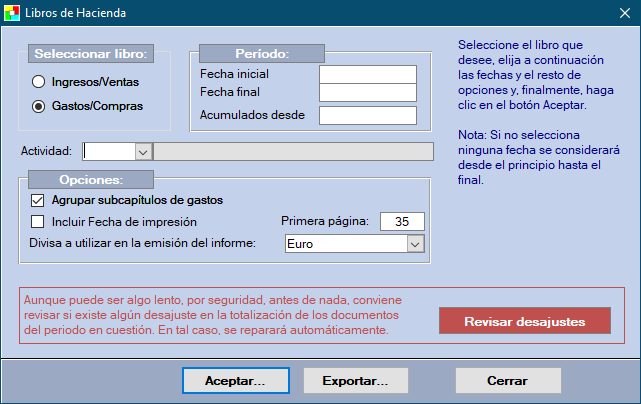Enable Incluir Fecha de impresión checkbox
This screenshot has width=641, height=404.
[39, 221]
